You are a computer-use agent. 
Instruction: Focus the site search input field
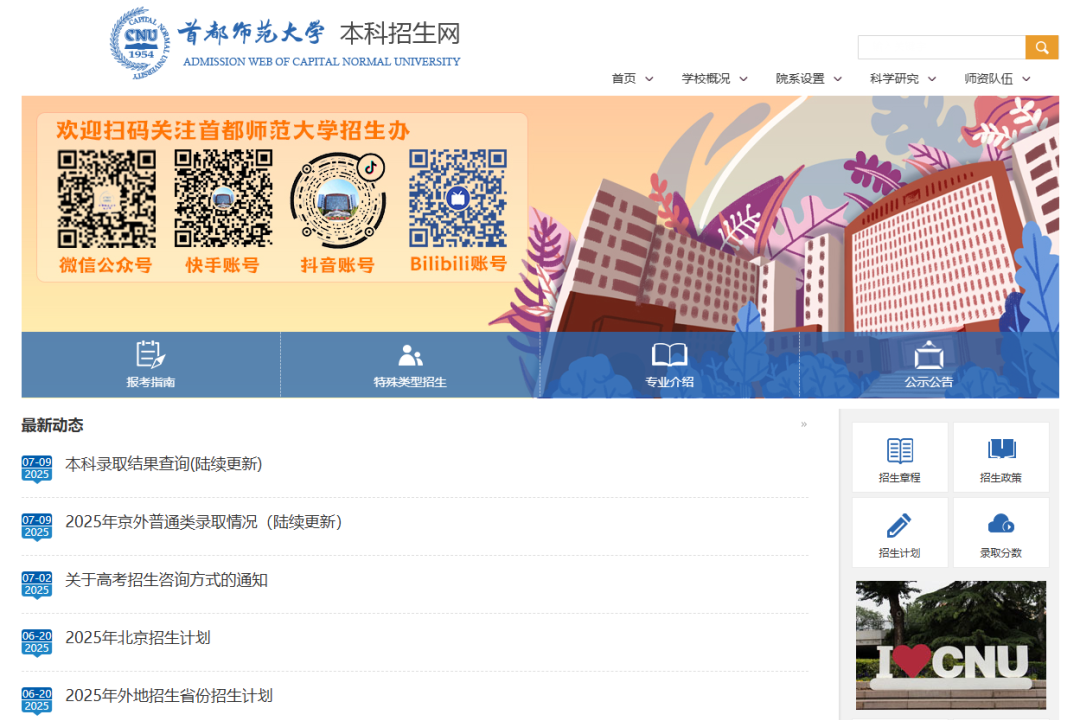click(942, 47)
